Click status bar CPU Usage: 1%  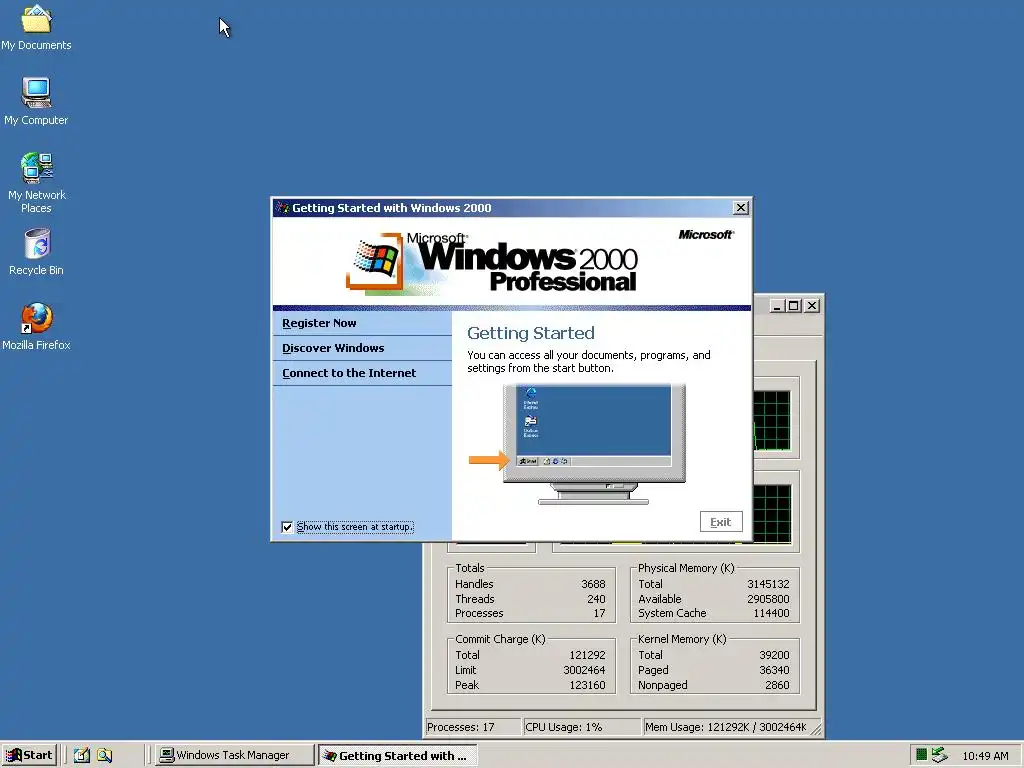pyautogui.click(x=581, y=727)
